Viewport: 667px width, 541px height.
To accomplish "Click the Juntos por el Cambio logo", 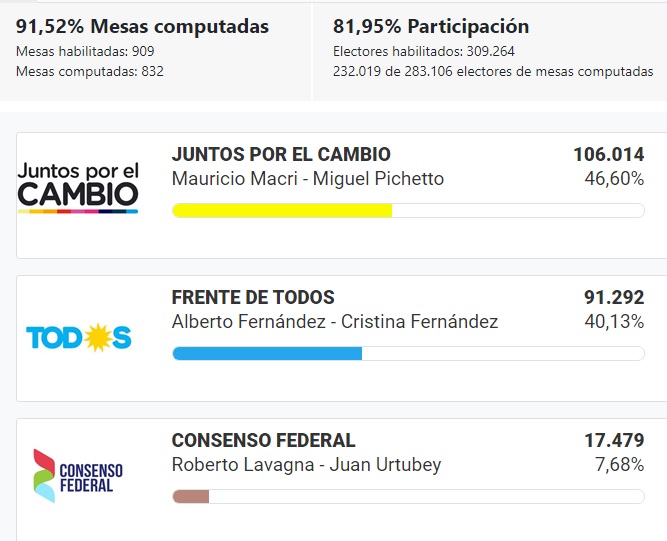I will pos(78,187).
